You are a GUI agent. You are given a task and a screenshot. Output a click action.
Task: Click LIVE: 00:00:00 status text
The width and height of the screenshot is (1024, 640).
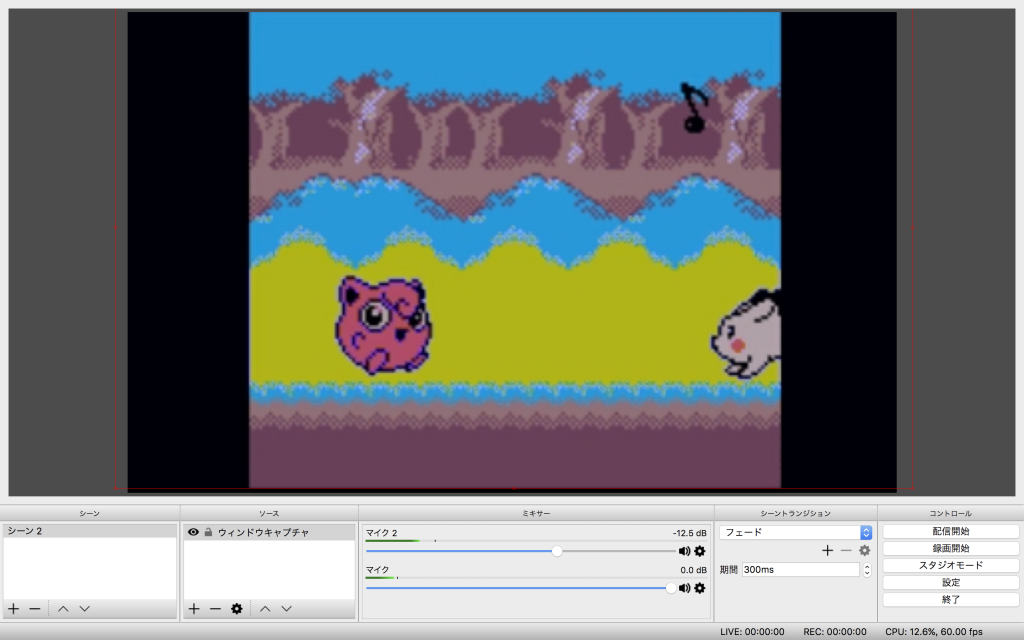(x=752, y=632)
